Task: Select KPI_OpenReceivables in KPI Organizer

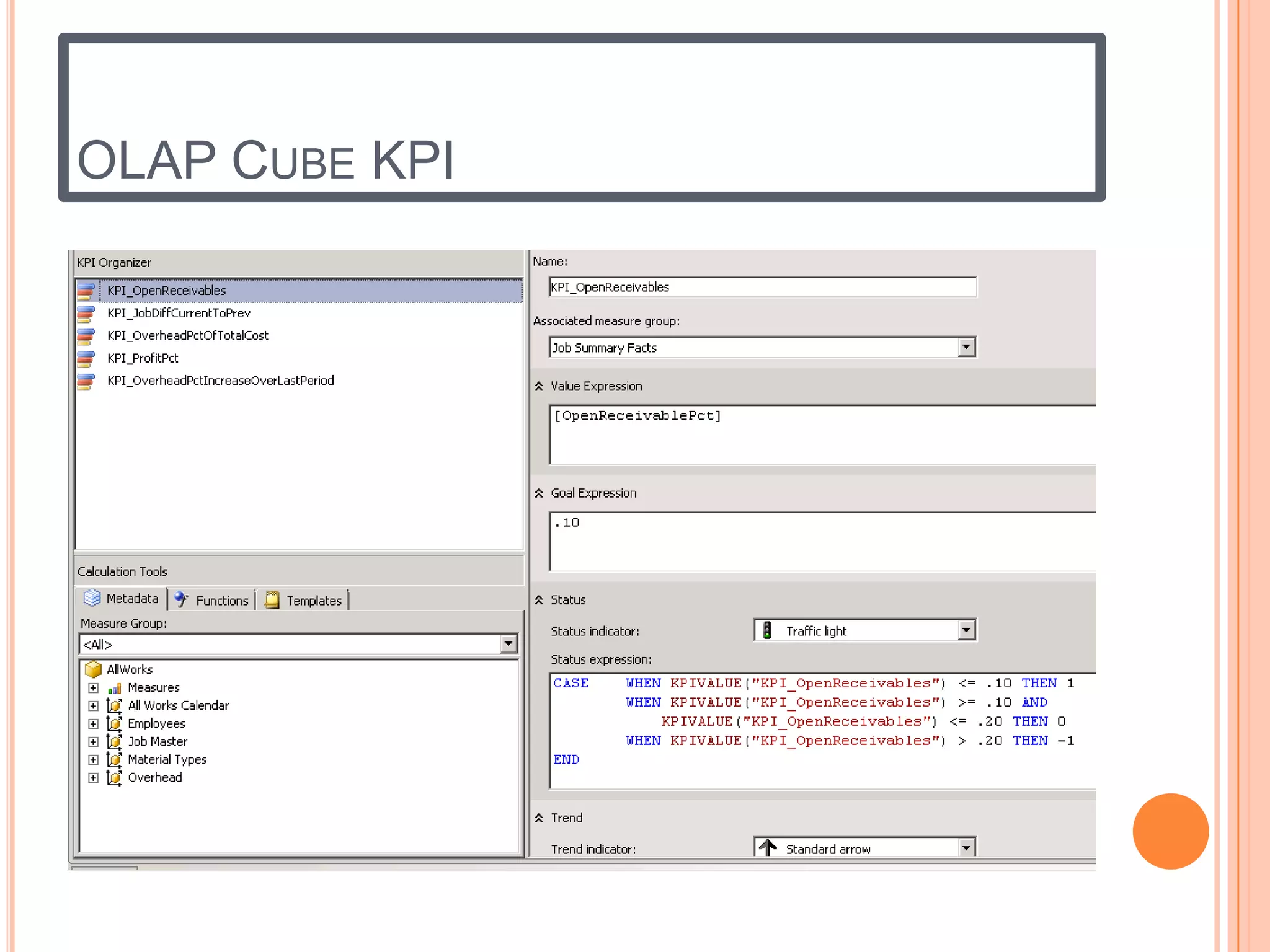Action: tap(299, 291)
